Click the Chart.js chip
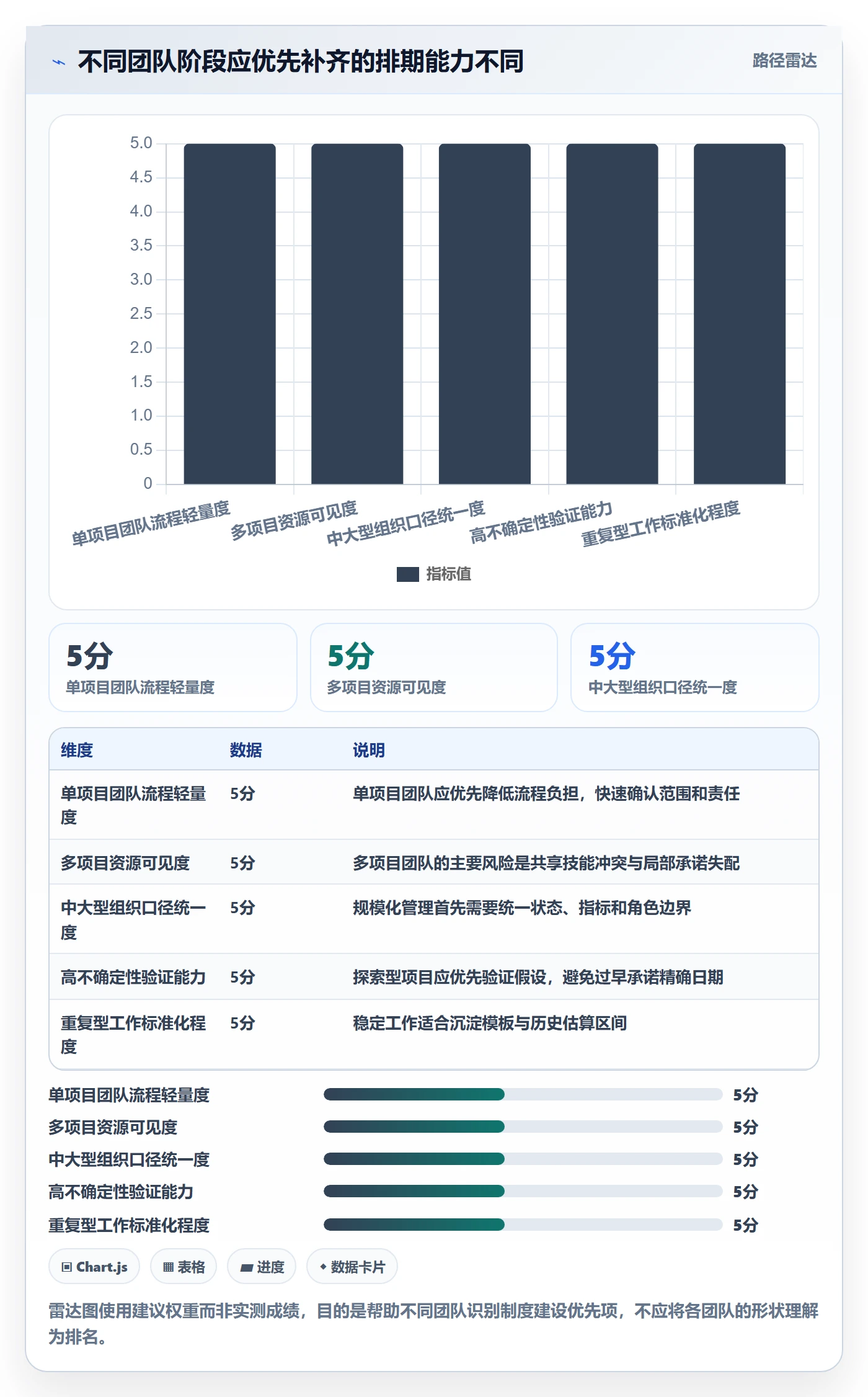The height and width of the screenshot is (1397, 868). click(x=94, y=1267)
